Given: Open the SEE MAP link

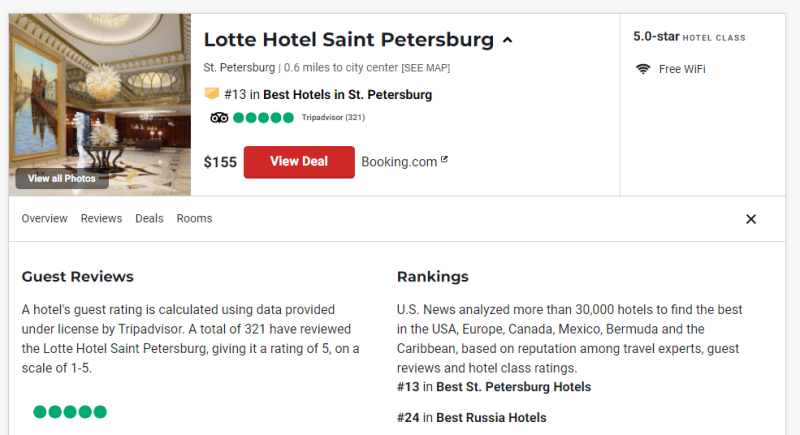Looking at the screenshot, I should 425,68.
